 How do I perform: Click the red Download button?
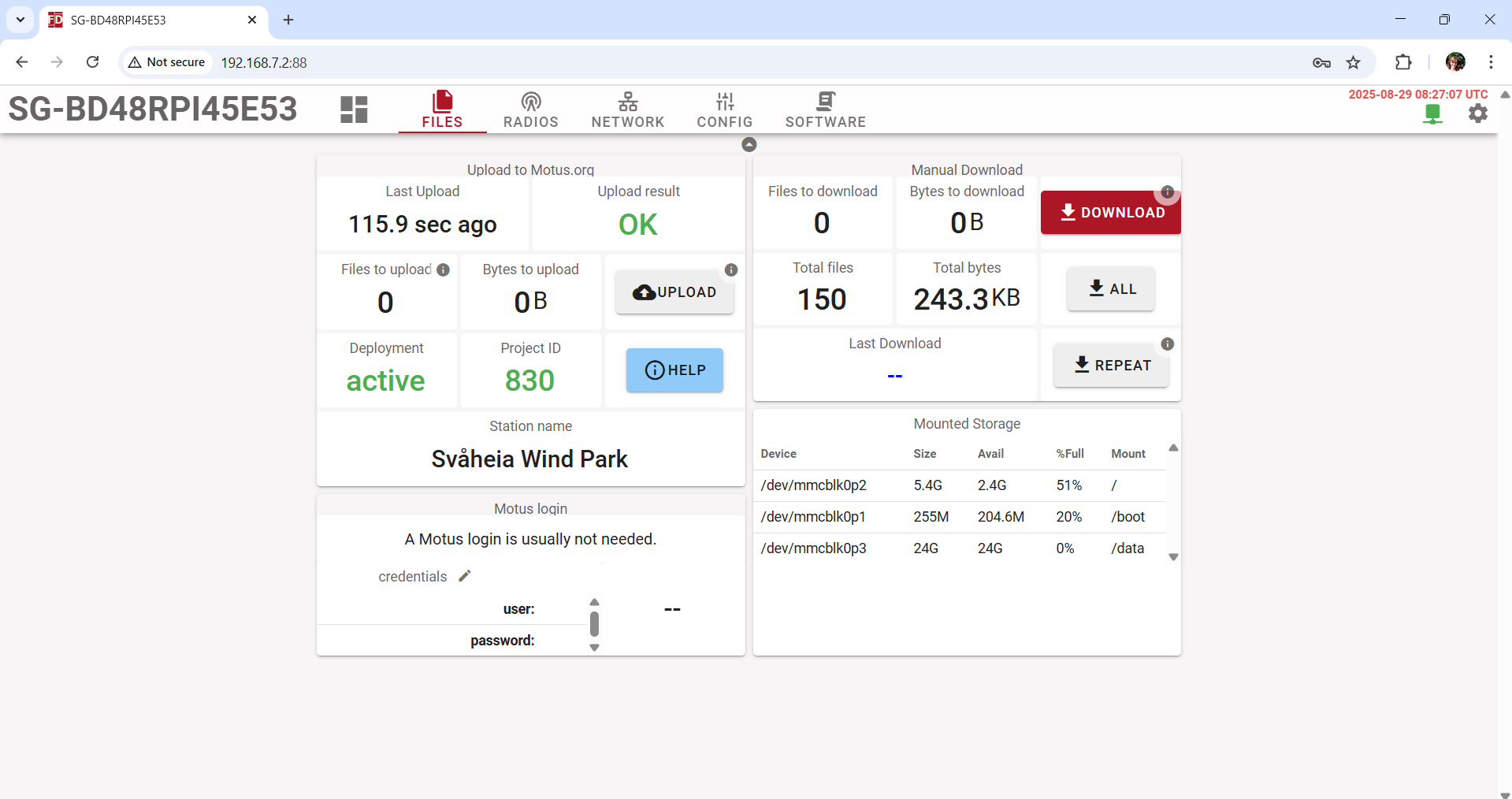1110,213
